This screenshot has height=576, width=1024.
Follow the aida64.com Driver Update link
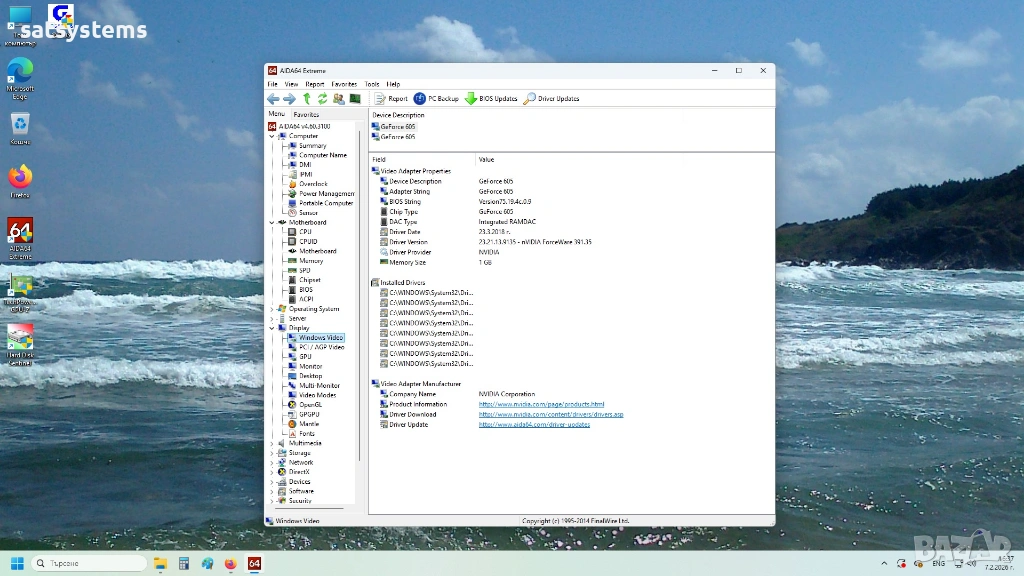coord(534,424)
